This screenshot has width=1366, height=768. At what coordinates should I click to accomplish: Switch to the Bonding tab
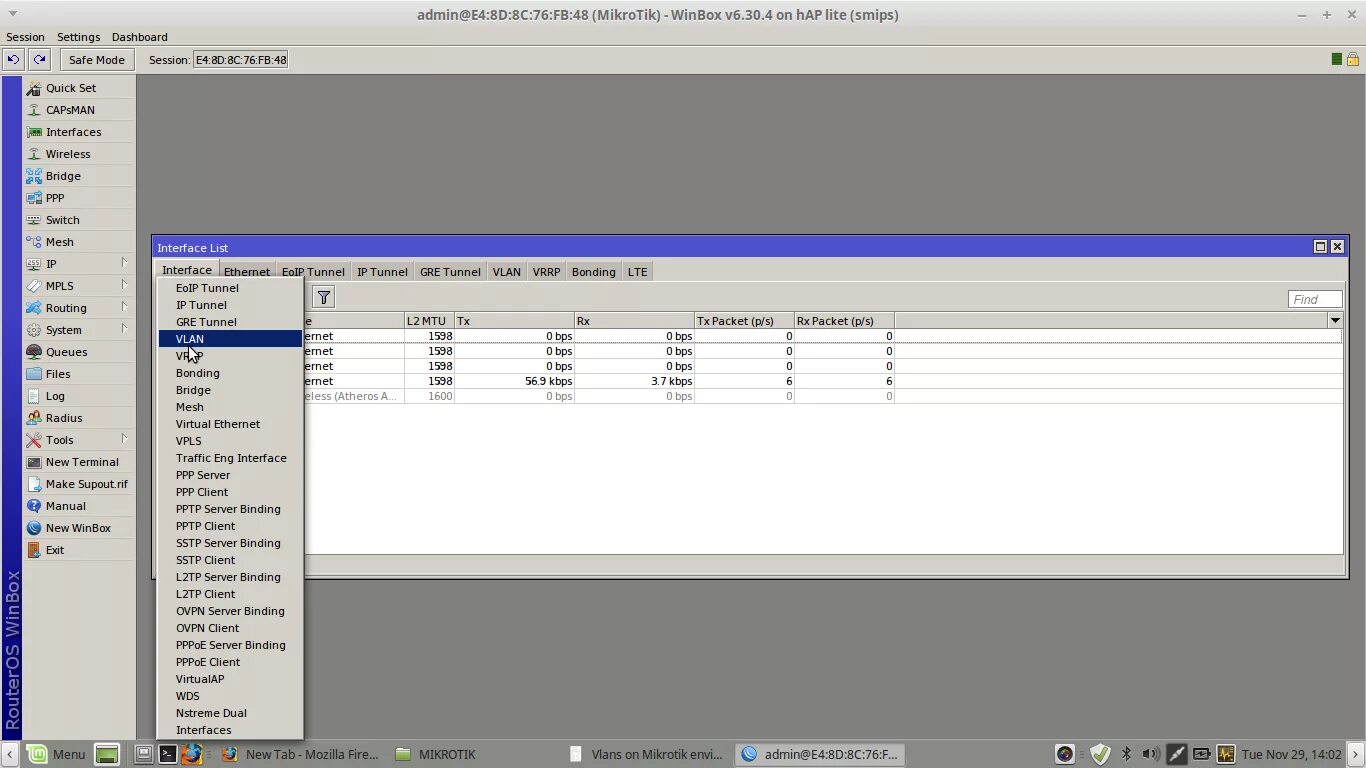(x=593, y=272)
